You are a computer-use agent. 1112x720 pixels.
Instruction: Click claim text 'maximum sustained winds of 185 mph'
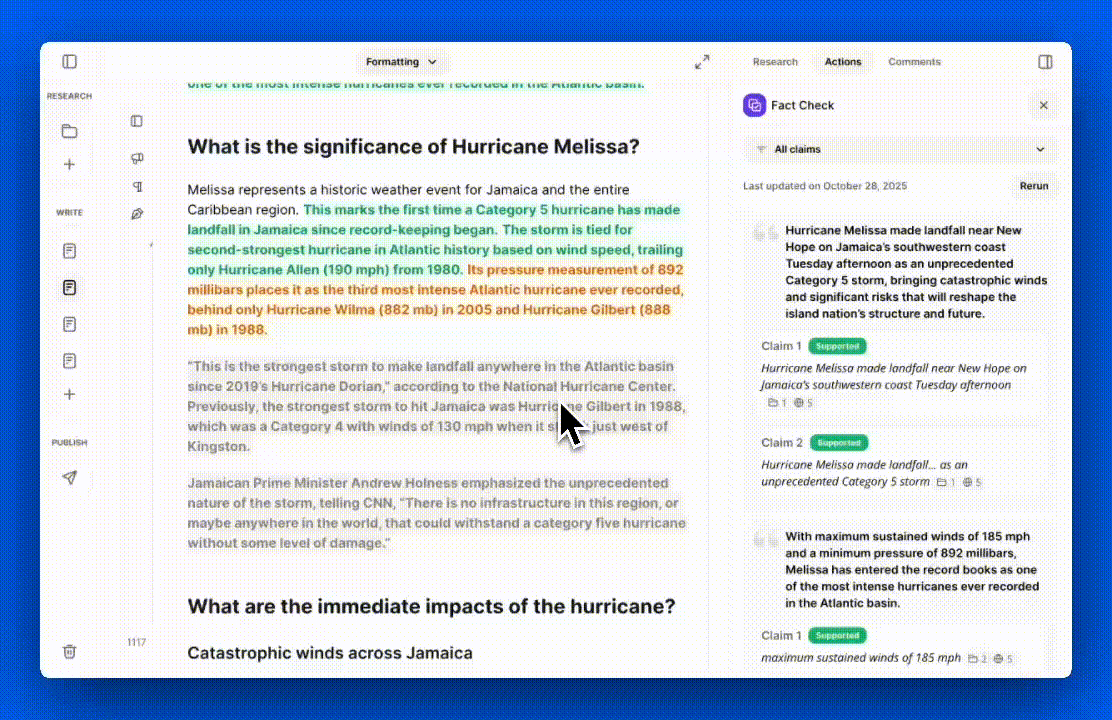861,658
